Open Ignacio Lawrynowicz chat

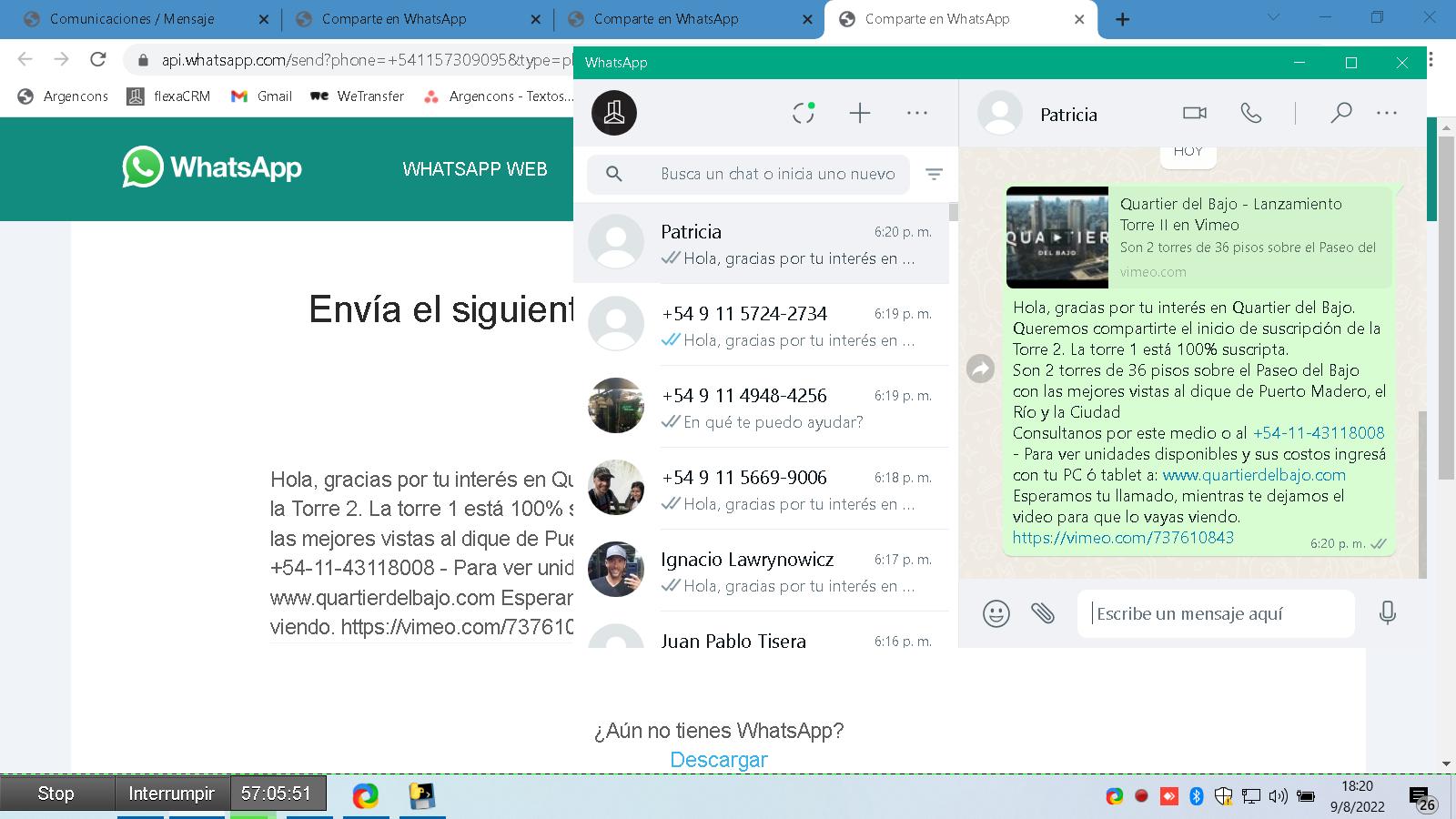pyautogui.click(x=761, y=571)
